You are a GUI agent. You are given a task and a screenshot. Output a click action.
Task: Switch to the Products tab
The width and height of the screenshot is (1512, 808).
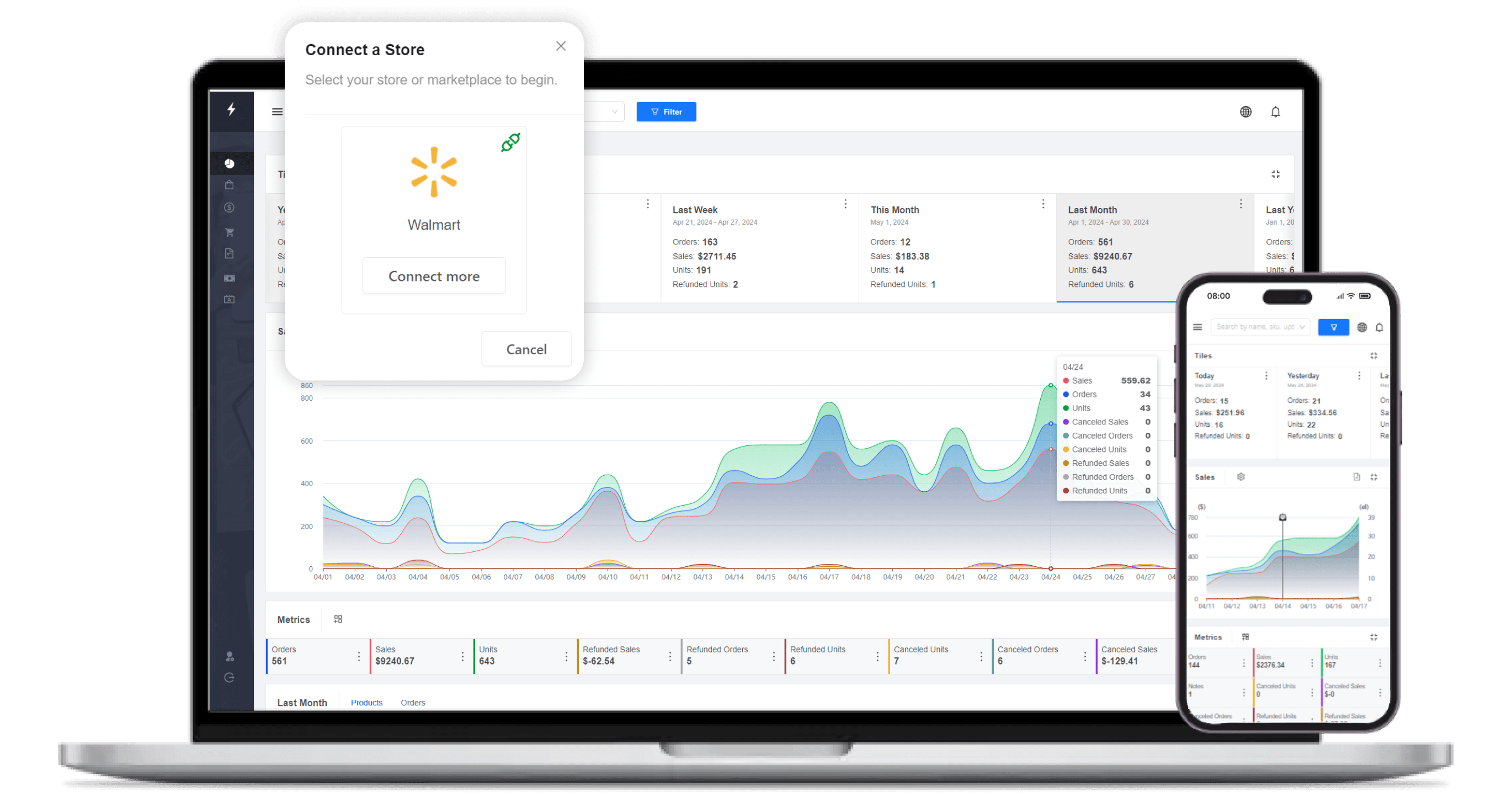[366, 703]
